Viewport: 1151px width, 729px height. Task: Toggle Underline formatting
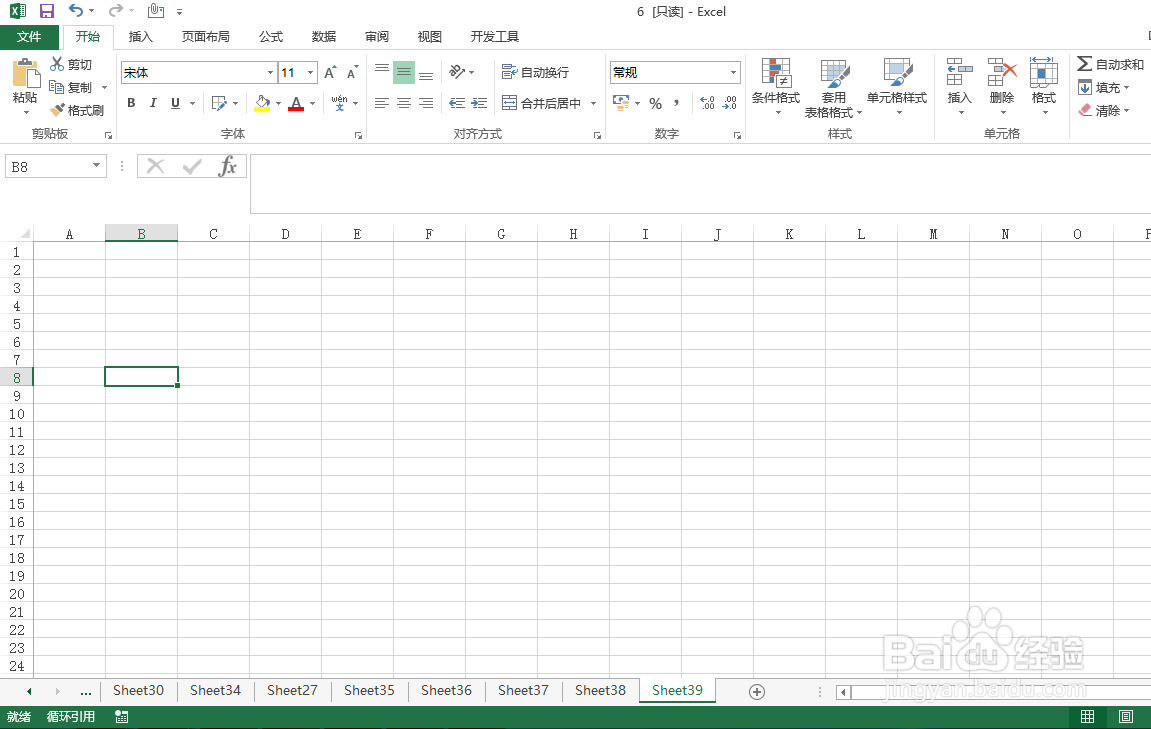click(x=175, y=103)
